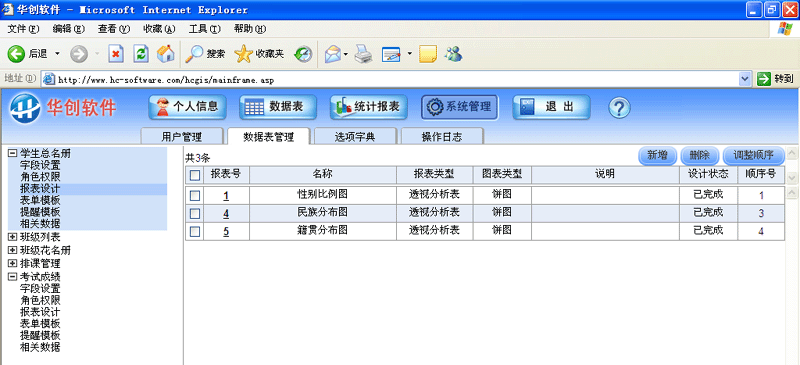Click the IE Stop button icon

116,54
